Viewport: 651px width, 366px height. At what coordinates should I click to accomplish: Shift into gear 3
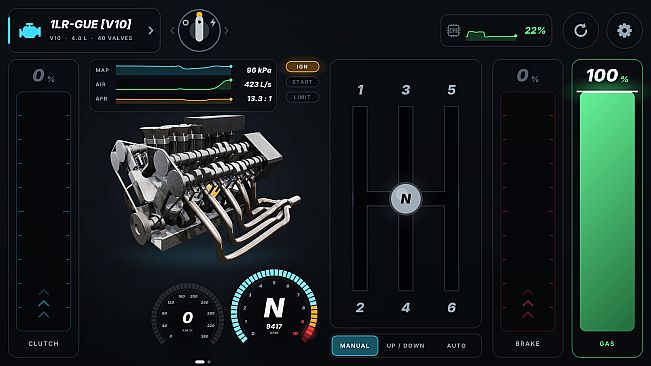tap(406, 90)
